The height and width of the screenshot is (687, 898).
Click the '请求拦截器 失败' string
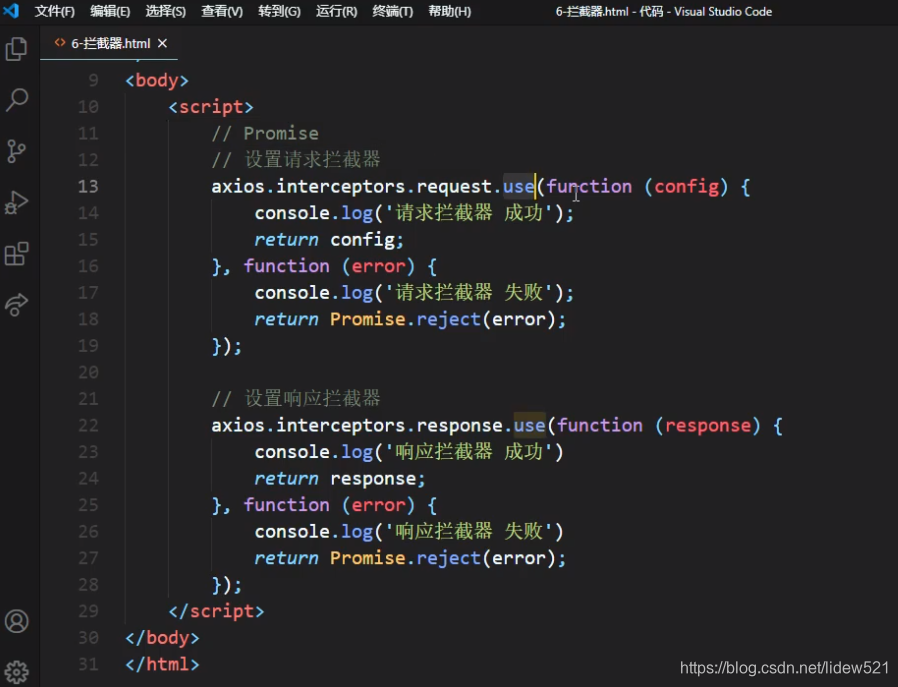469,293
